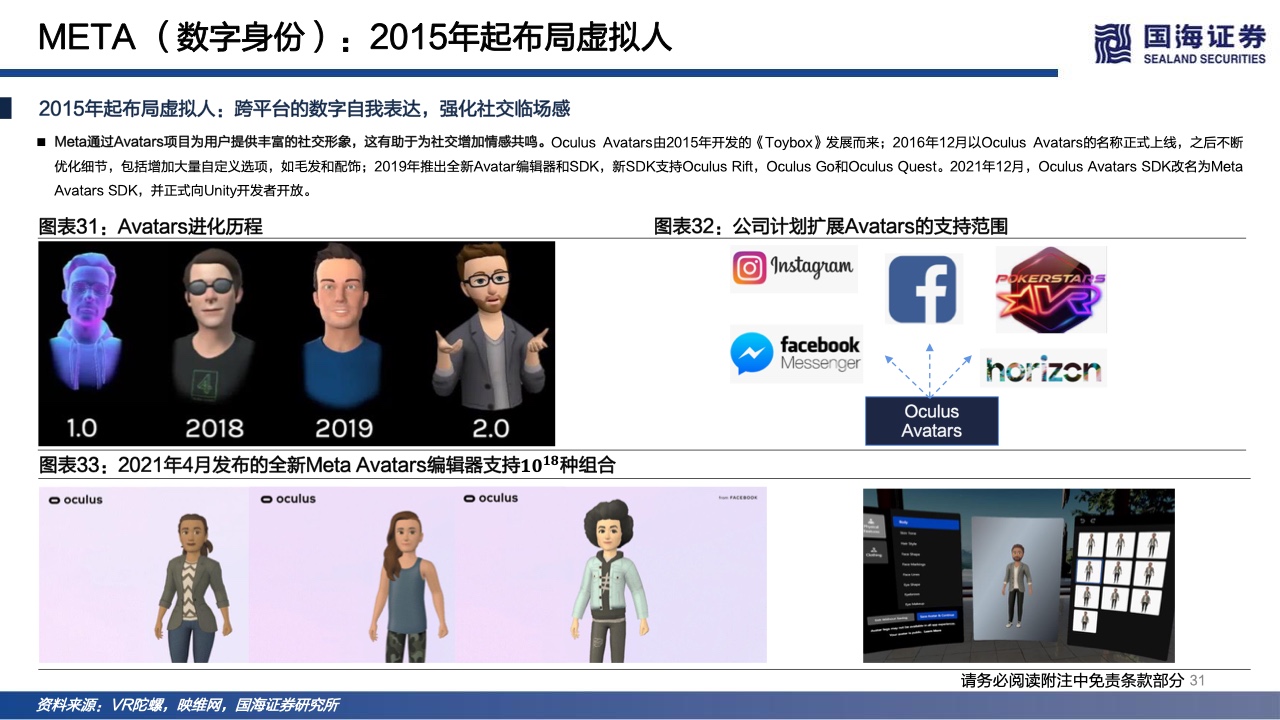The height and width of the screenshot is (720, 1280).
Task: Click oculus logo above the gray-jacket avatar
Action: pyautogui.click(x=75, y=499)
